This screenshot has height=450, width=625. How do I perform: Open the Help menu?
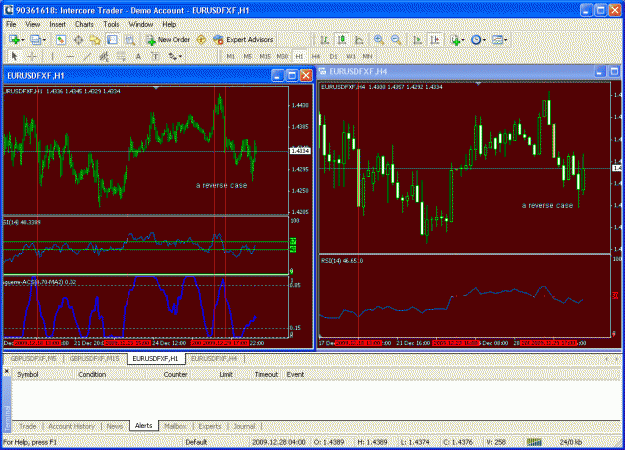169,24
